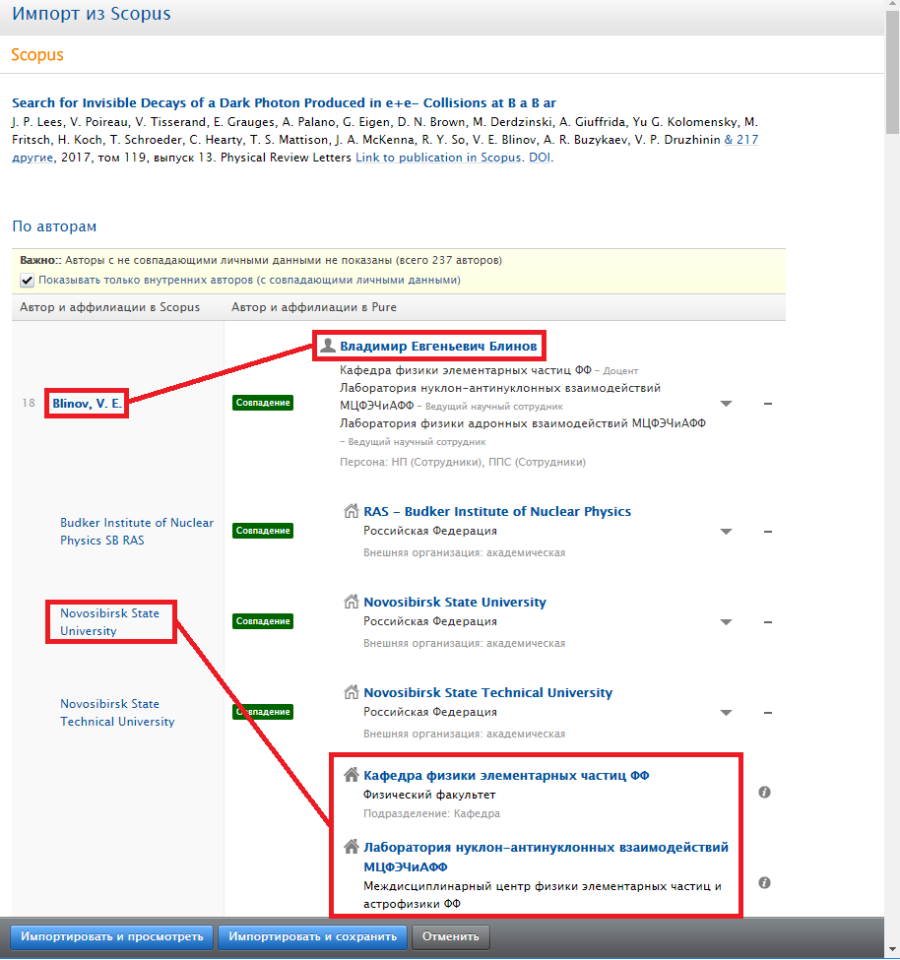
Task: Remove RAS – Budker Institute match via minus
Action: tap(767, 531)
